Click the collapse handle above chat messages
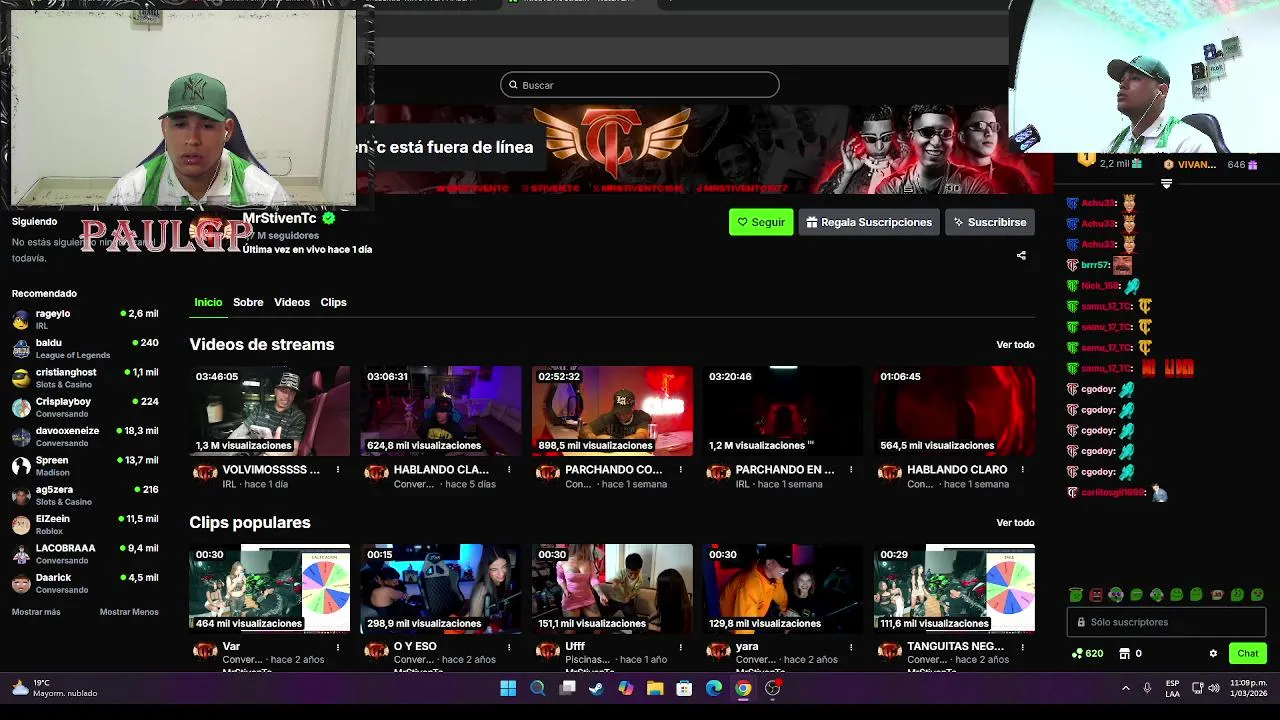The width and height of the screenshot is (1280, 720). point(1166,184)
